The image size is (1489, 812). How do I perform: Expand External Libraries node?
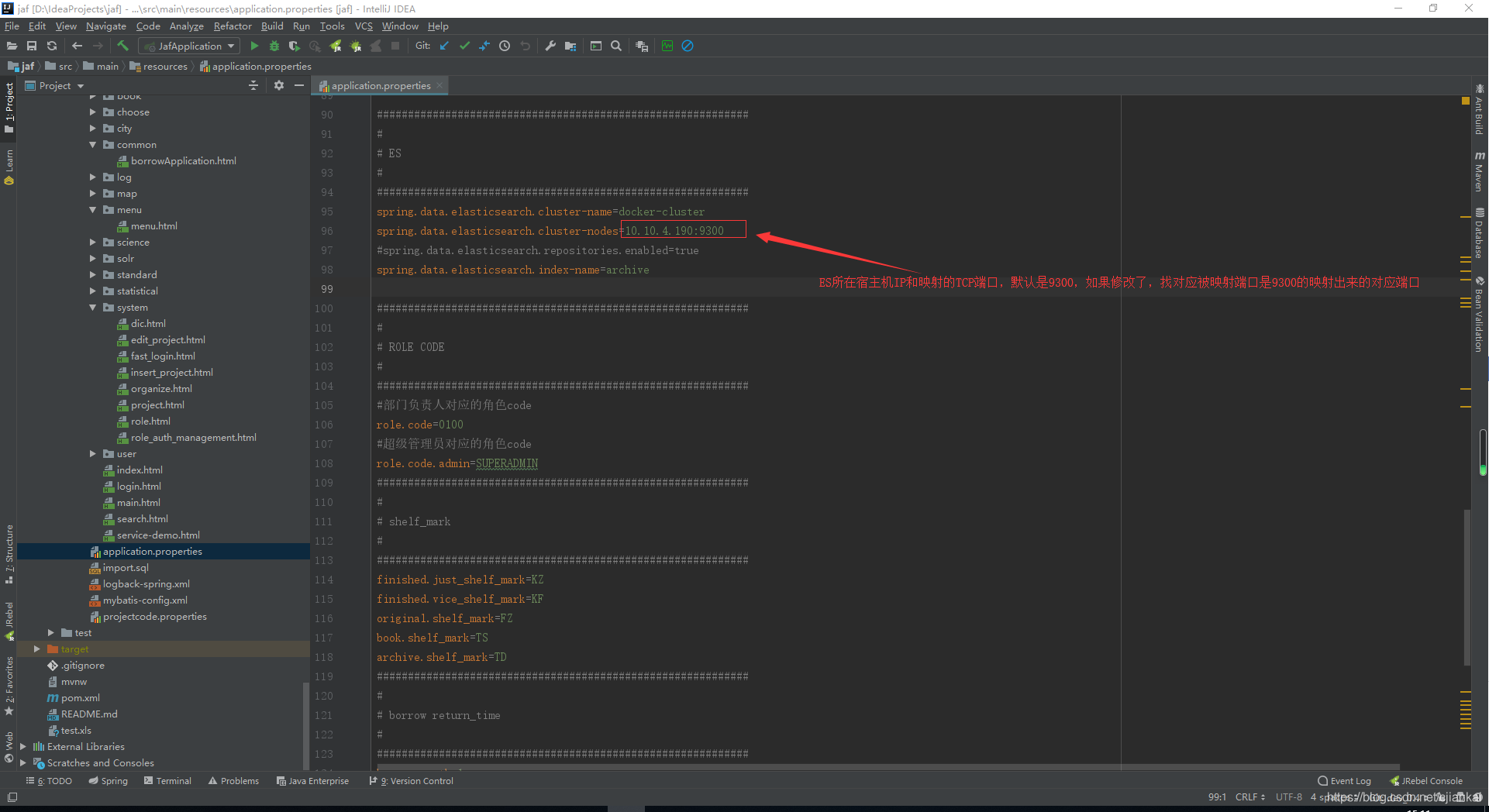coord(23,747)
